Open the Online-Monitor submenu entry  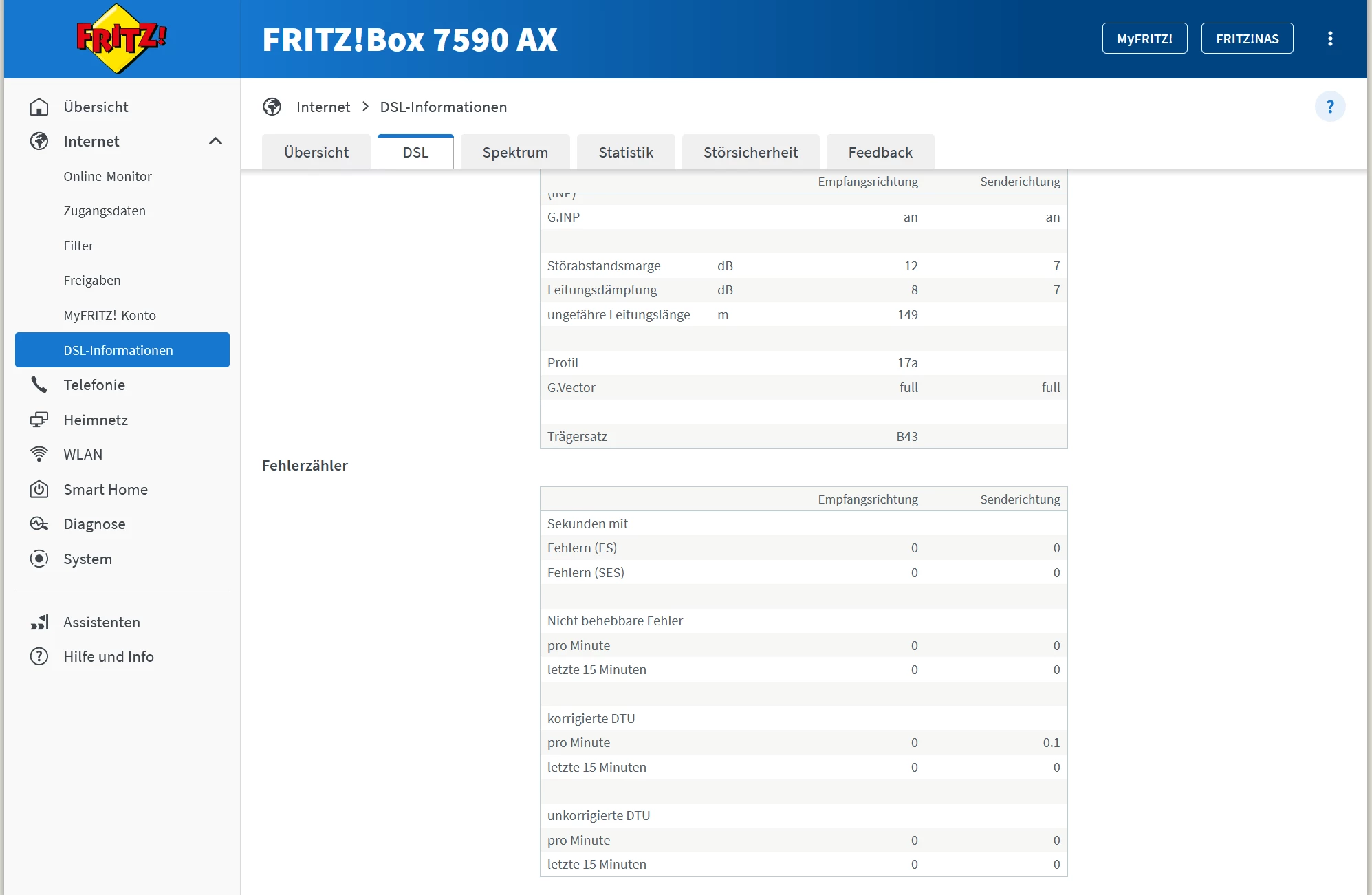click(x=107, y=176)
